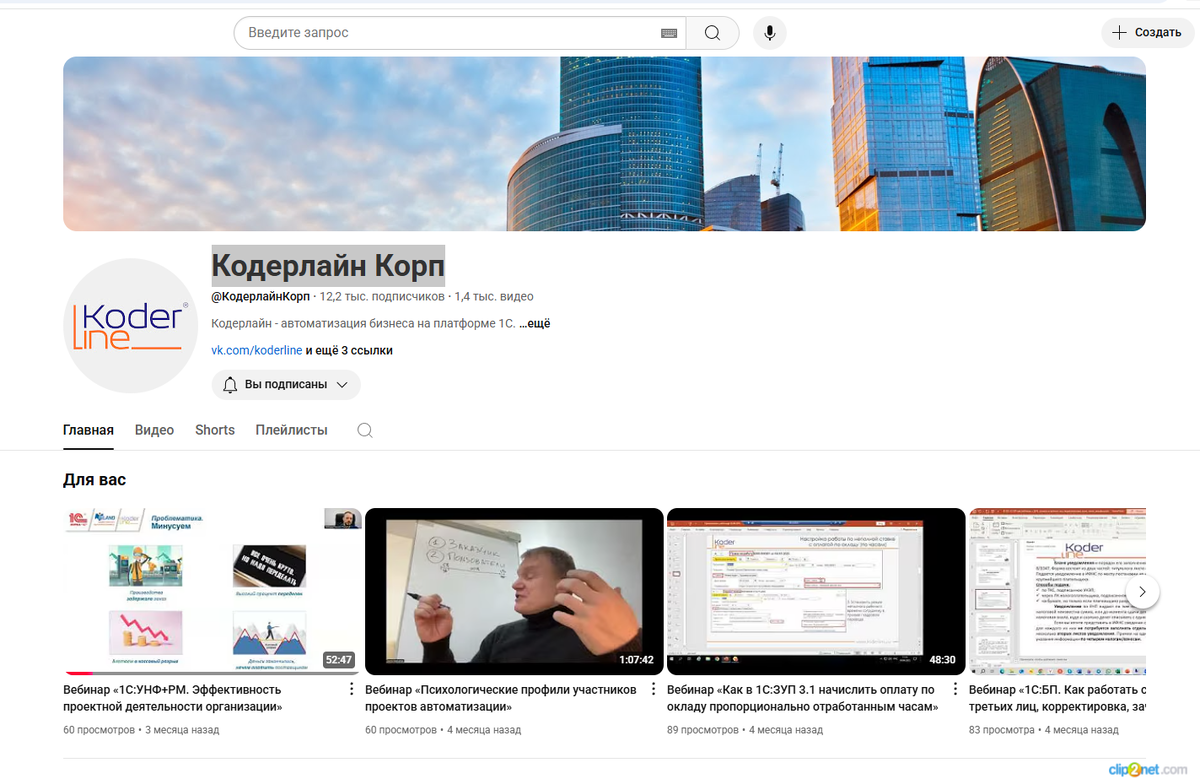The image size is (1200, 779).
Task: Expand the Вы подписаны subscription dropdown
Action: coord(286,385)
